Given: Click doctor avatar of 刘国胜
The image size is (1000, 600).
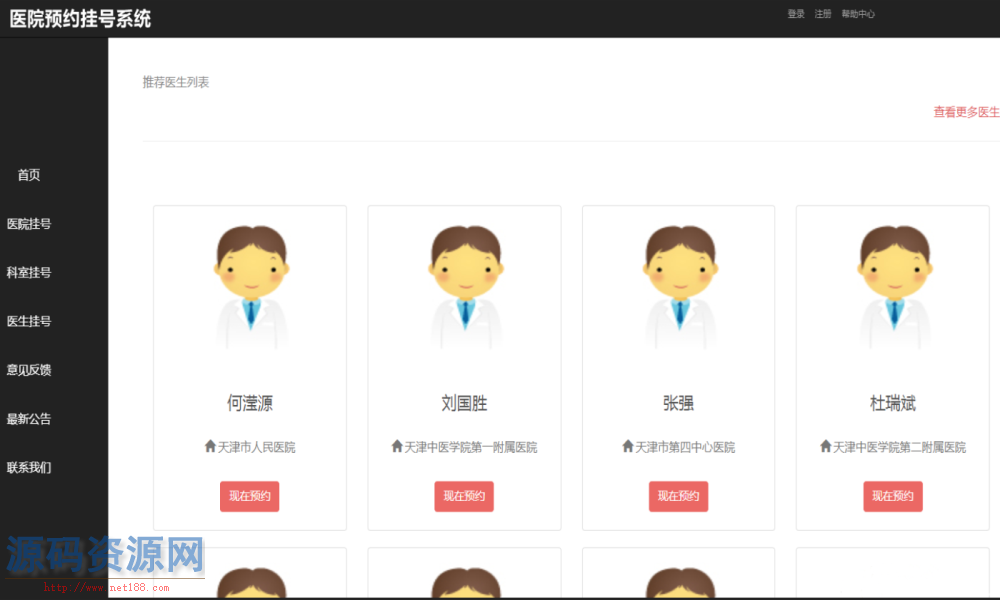Looking at the screenshot, I should pos(465,287).
